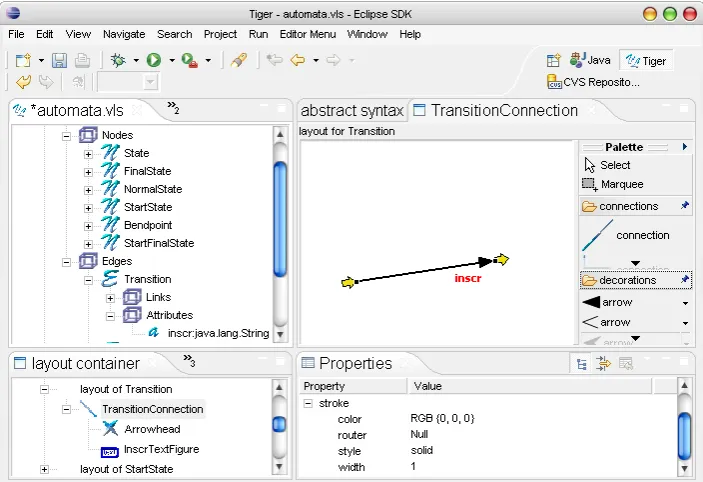Click the style value solid

click(421, 450)
